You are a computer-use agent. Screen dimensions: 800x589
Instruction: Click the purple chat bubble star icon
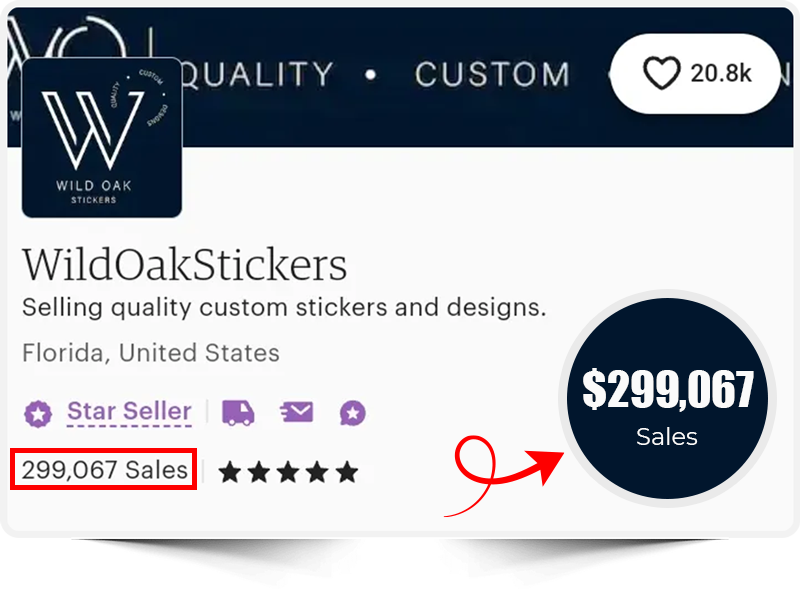point(353,413)
